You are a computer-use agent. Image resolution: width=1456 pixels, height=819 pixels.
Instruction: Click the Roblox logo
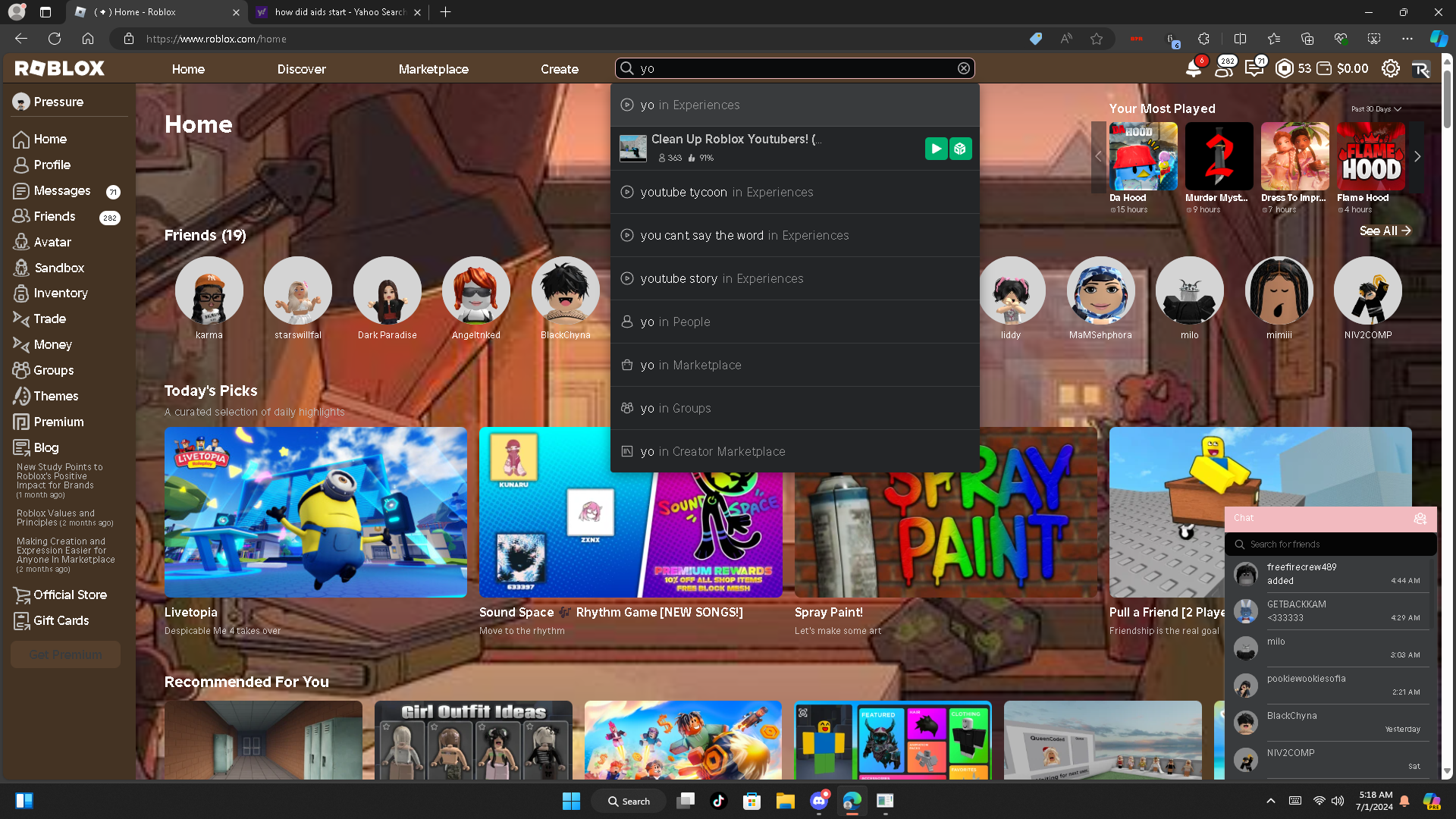59,68
